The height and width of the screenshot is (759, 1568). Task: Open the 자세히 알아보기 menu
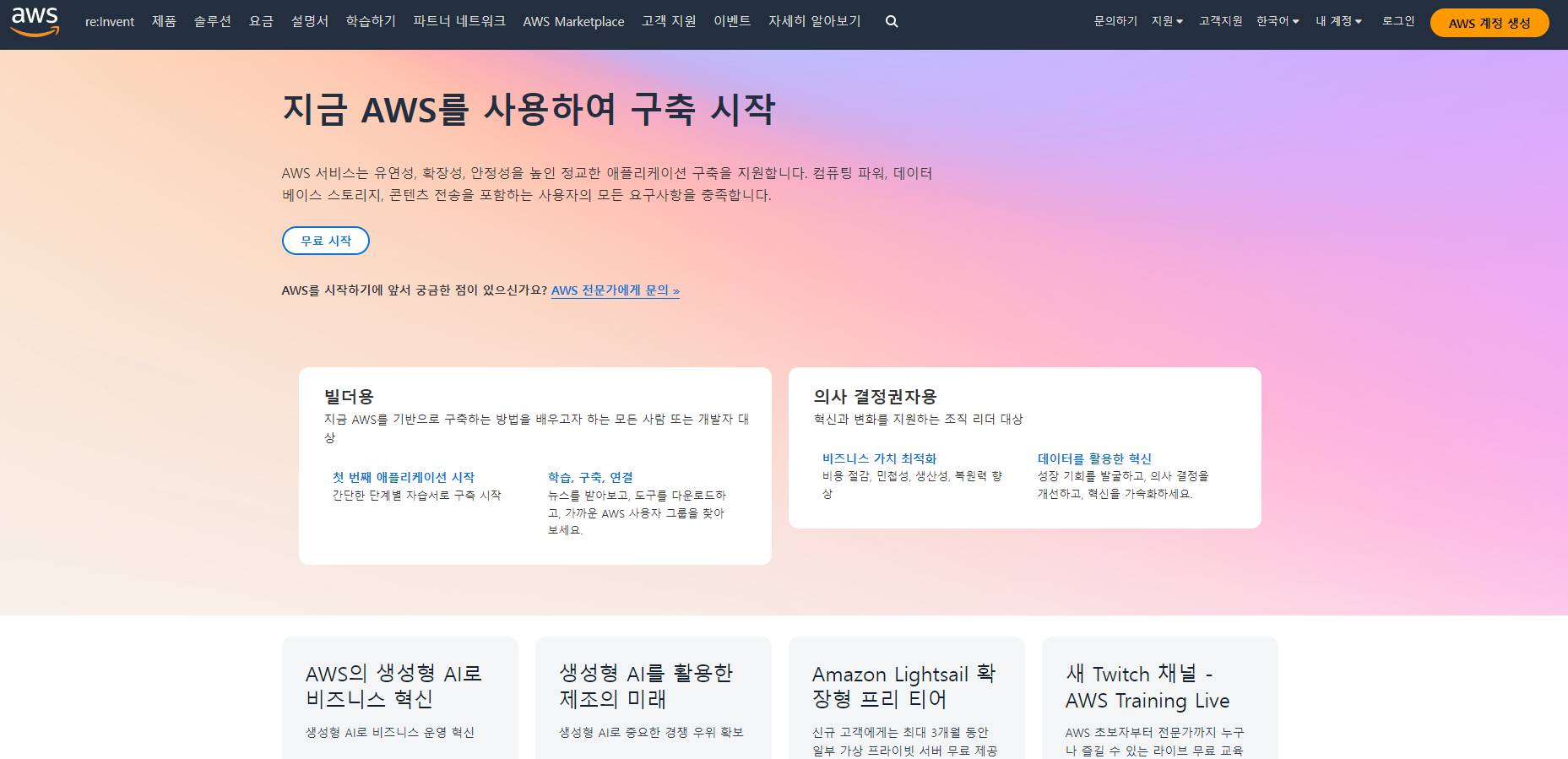(815, 22)
